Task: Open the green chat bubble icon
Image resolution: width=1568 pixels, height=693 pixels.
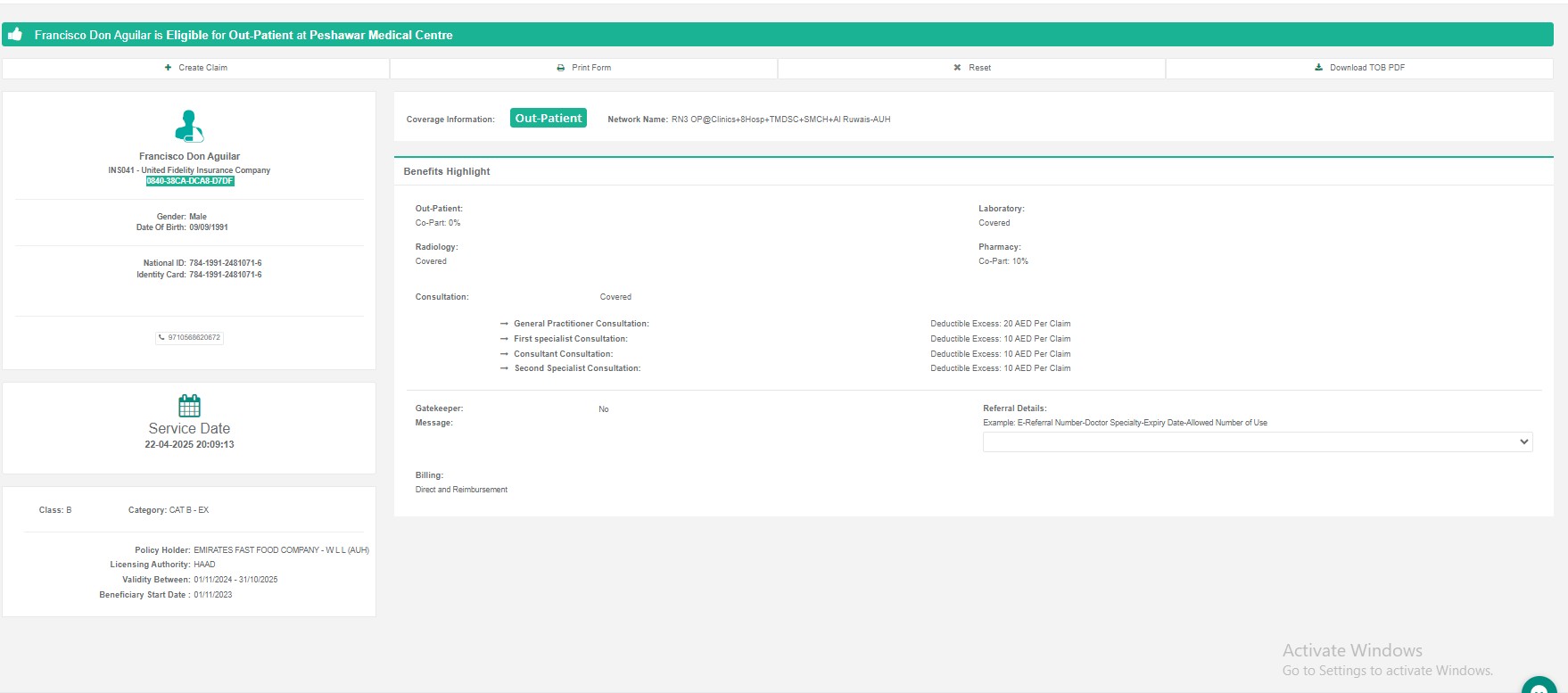Action: 1539,687
